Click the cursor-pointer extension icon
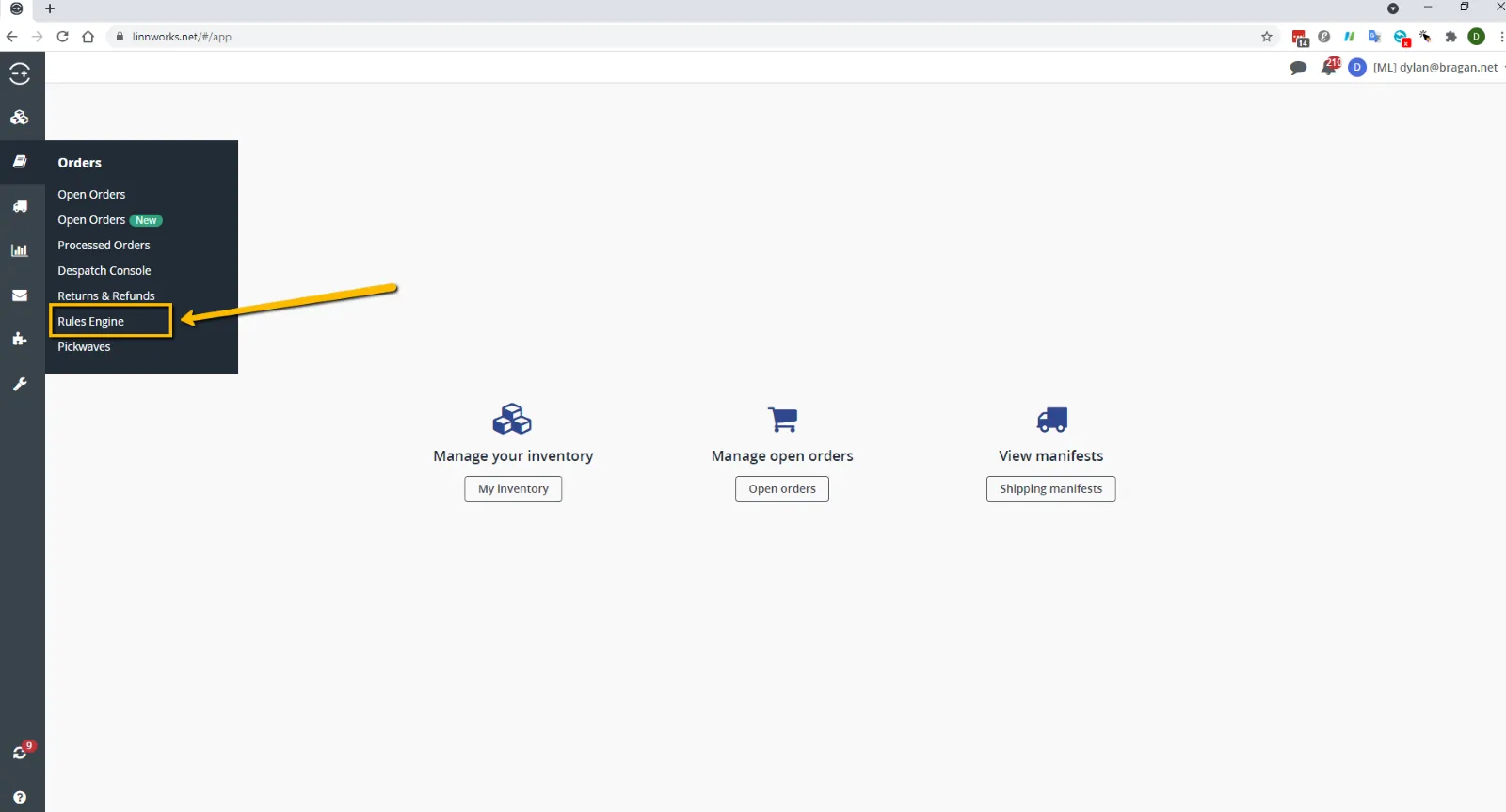Image resolution: width=1506 pixels, height=812 pixels. [1426, 37]
